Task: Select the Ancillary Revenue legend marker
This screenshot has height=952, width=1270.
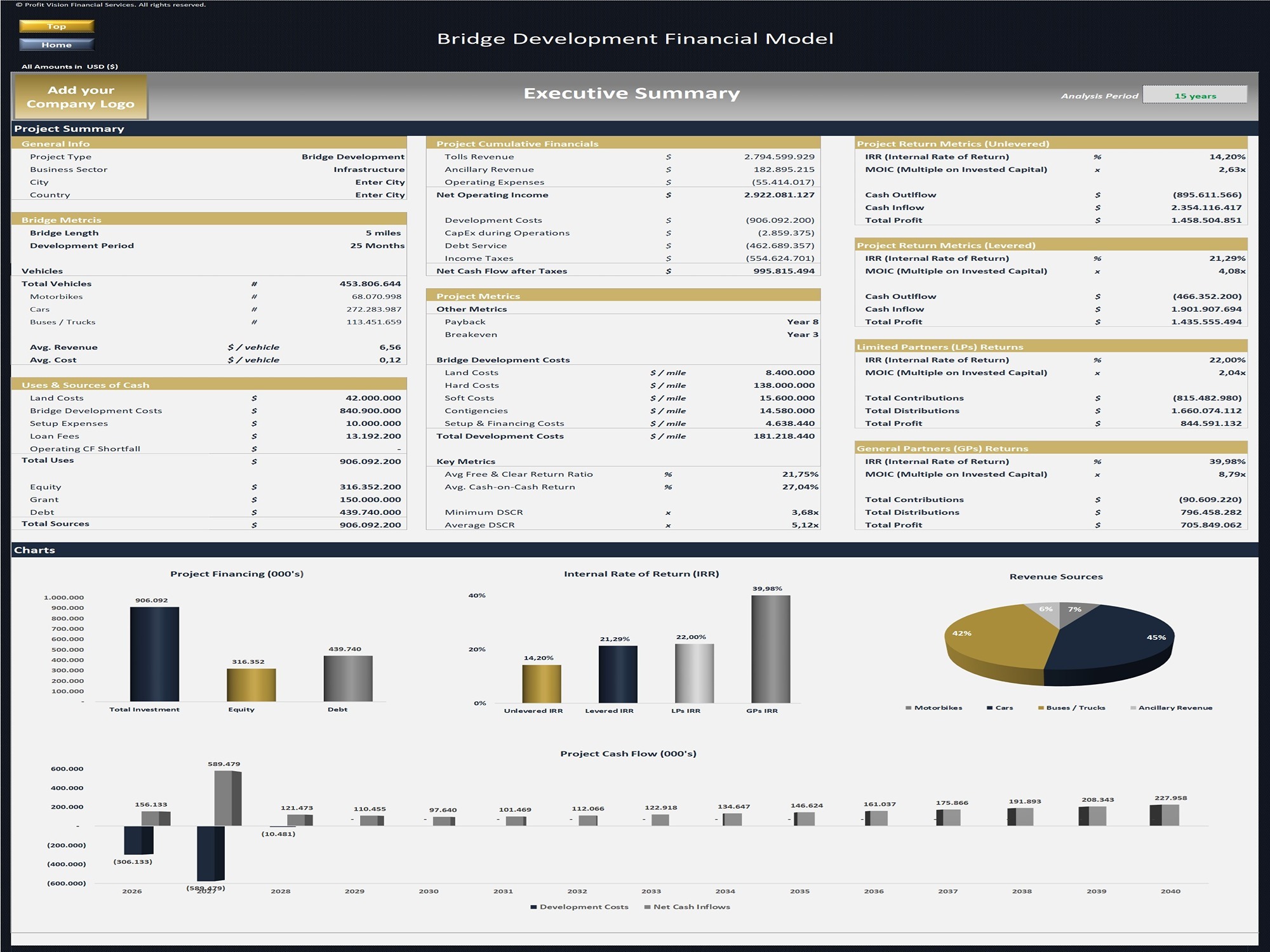Action: tap(1133, 708)
